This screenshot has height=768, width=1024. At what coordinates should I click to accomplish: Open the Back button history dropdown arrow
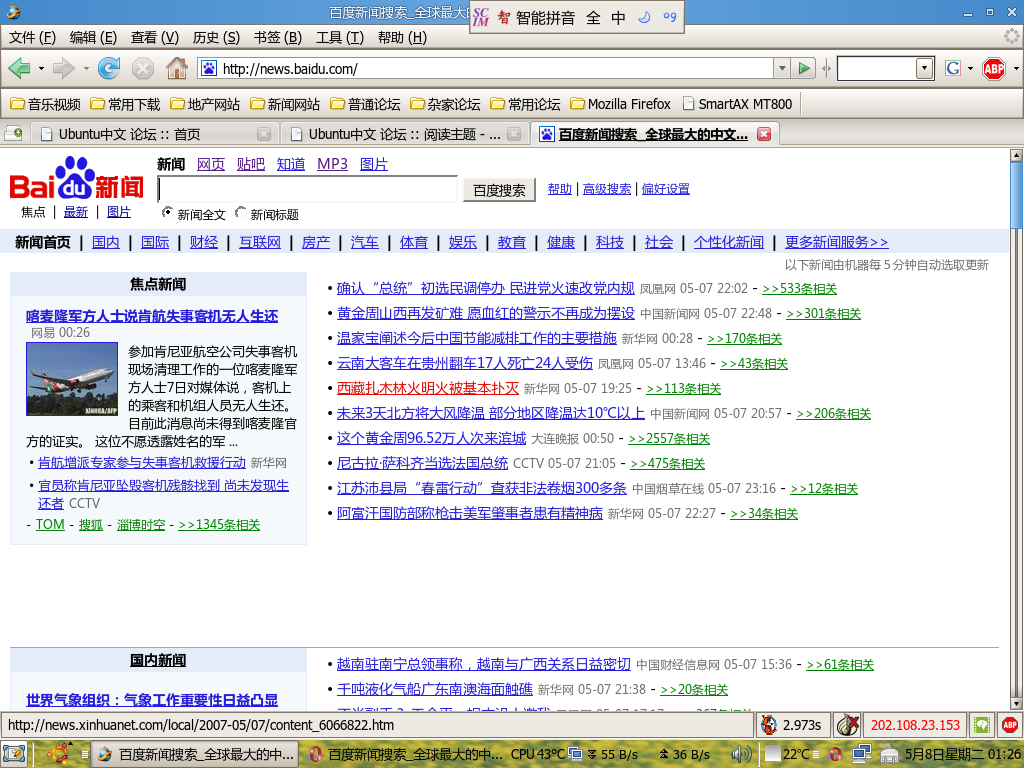point(41,68)
